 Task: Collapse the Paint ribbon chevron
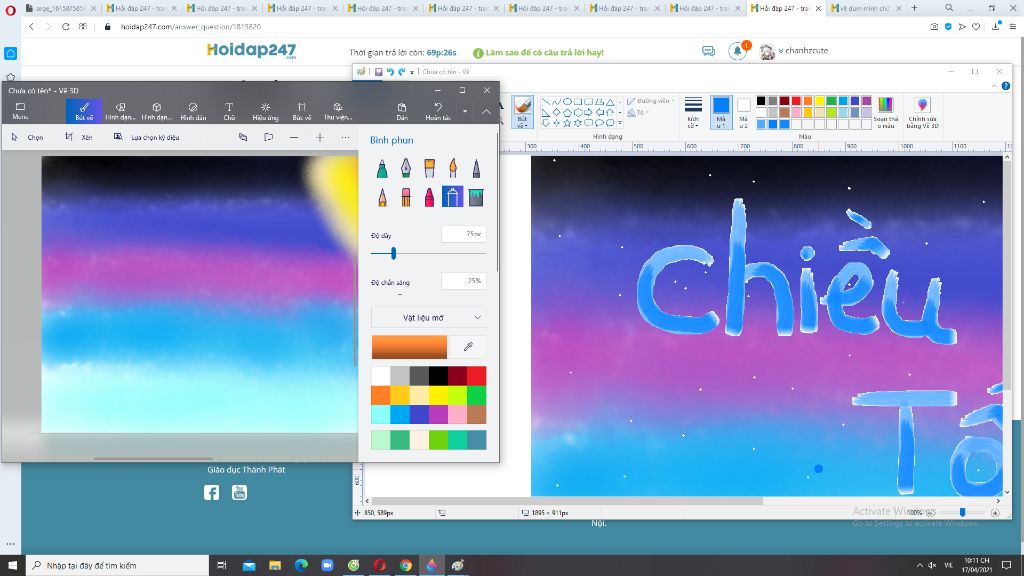tap(994, 86)
